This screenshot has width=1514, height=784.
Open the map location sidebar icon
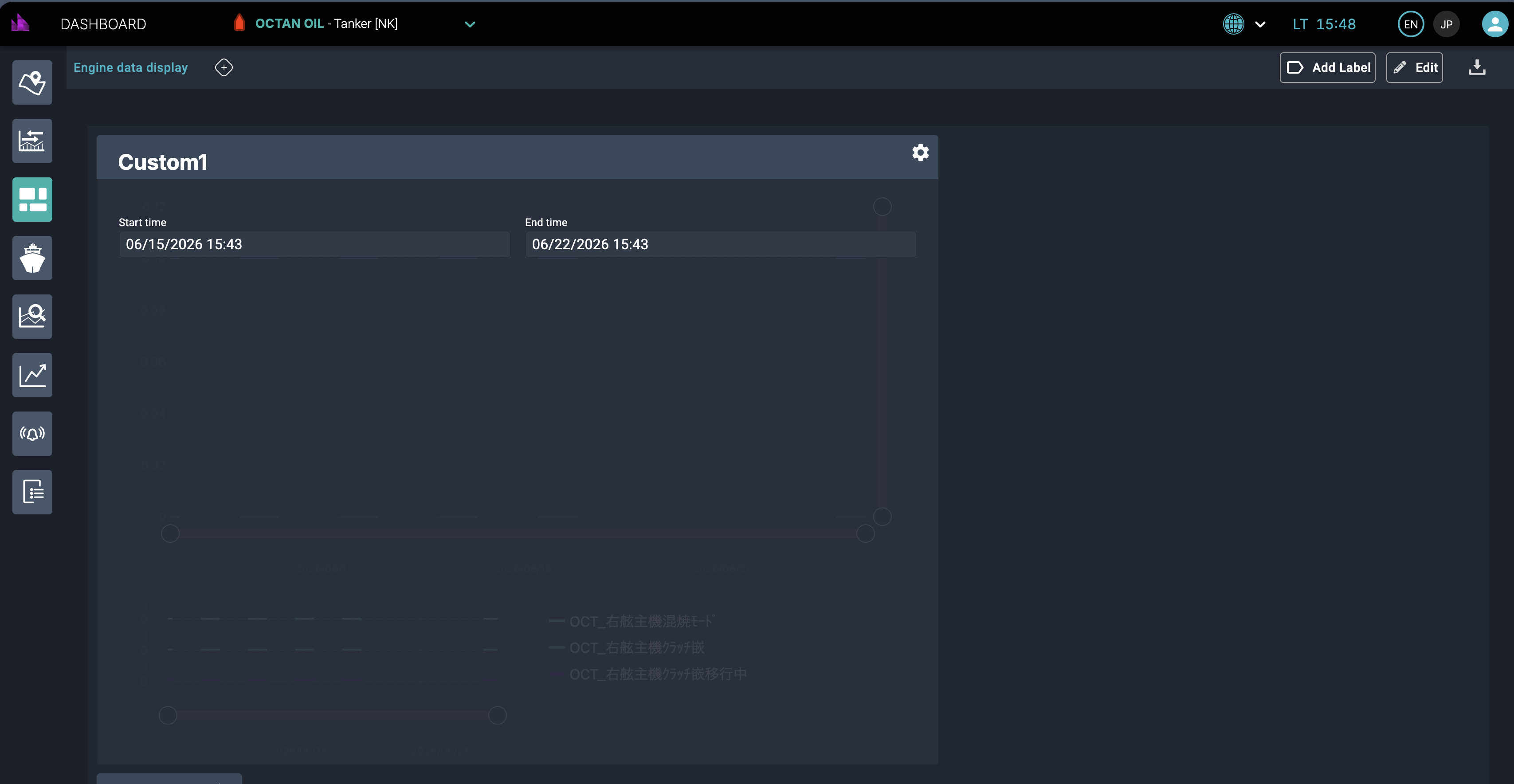(x=32, y=82)
